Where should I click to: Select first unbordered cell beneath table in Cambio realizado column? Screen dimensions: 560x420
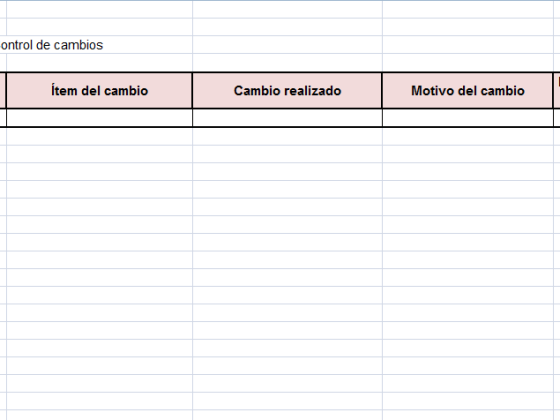287,136
